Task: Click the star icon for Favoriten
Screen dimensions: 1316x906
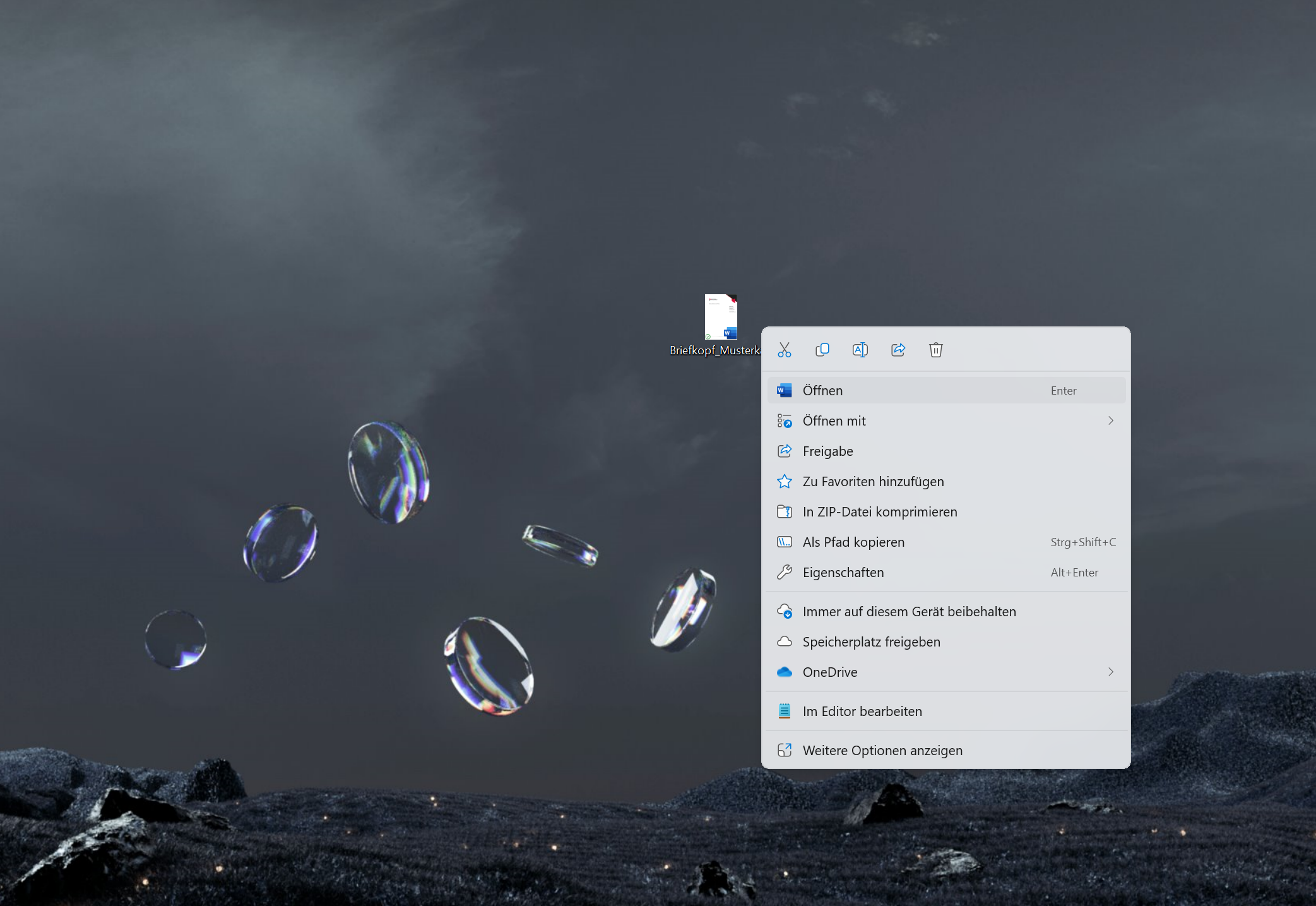Action: tap(784, 482)
